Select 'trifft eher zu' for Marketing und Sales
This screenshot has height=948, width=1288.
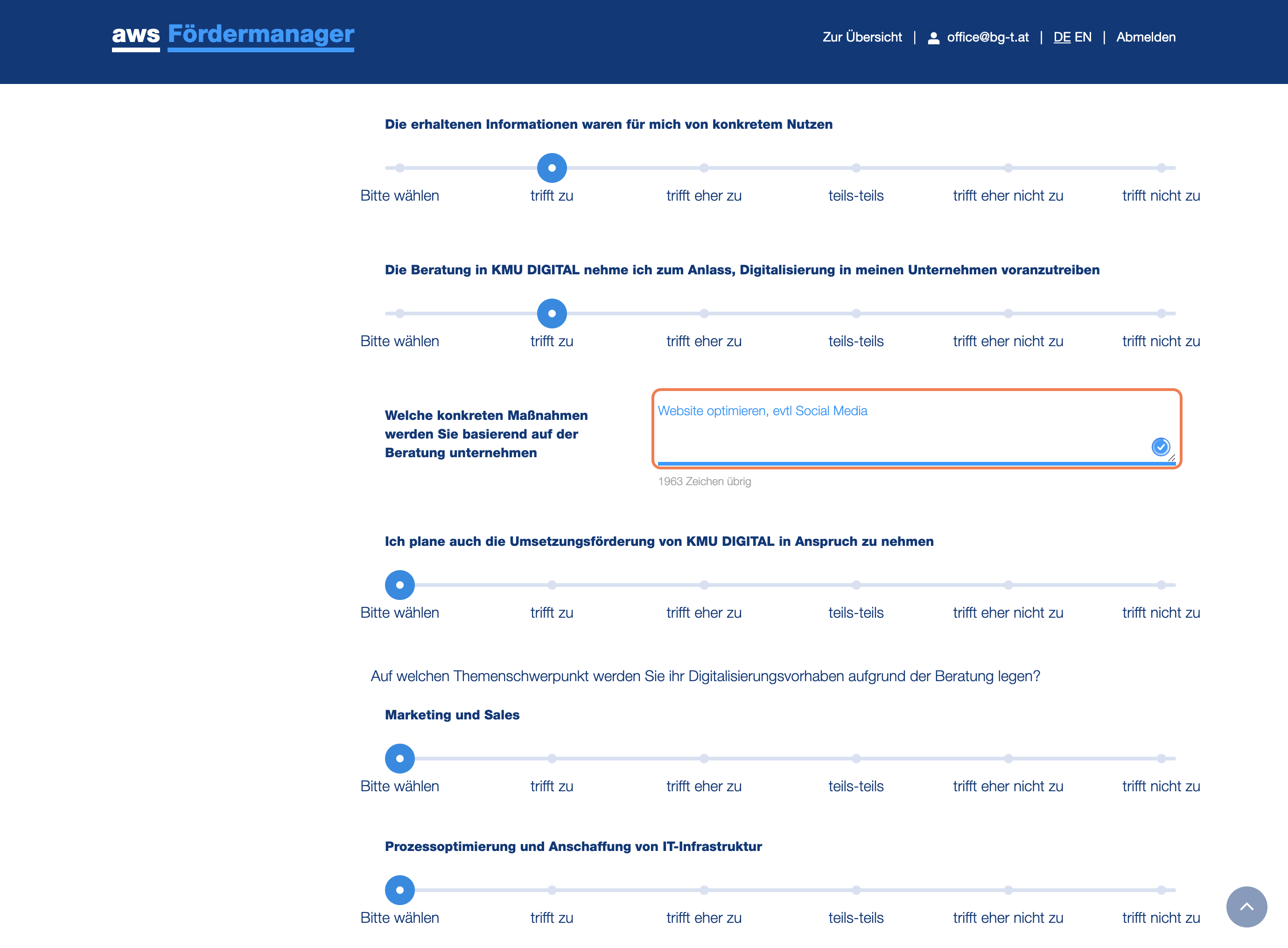704,759
